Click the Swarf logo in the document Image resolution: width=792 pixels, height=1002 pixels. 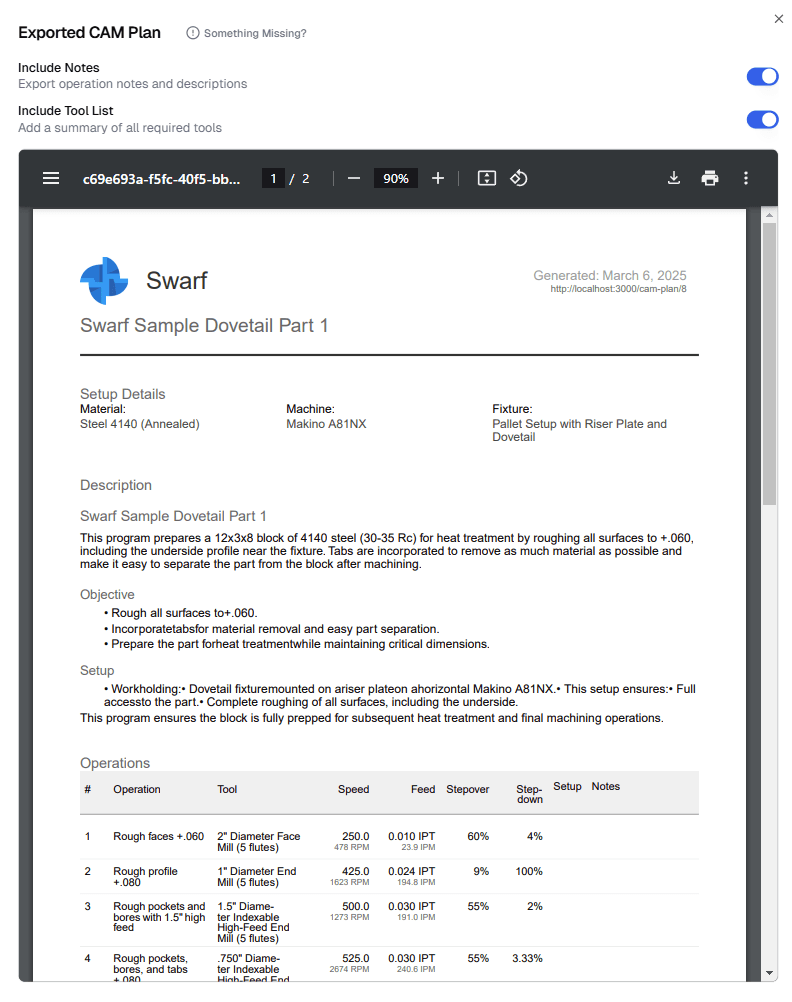pyautogui.click(x=104, y=281)
